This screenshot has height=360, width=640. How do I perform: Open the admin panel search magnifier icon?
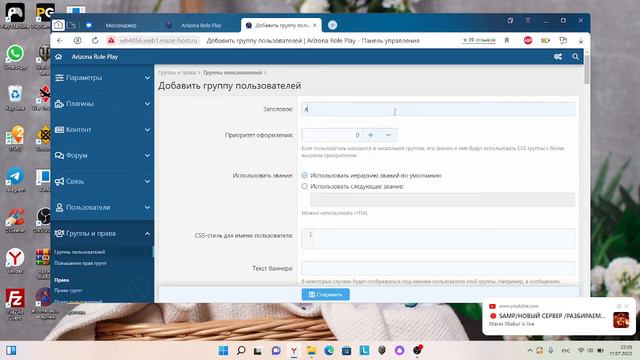tap(575, 57)
